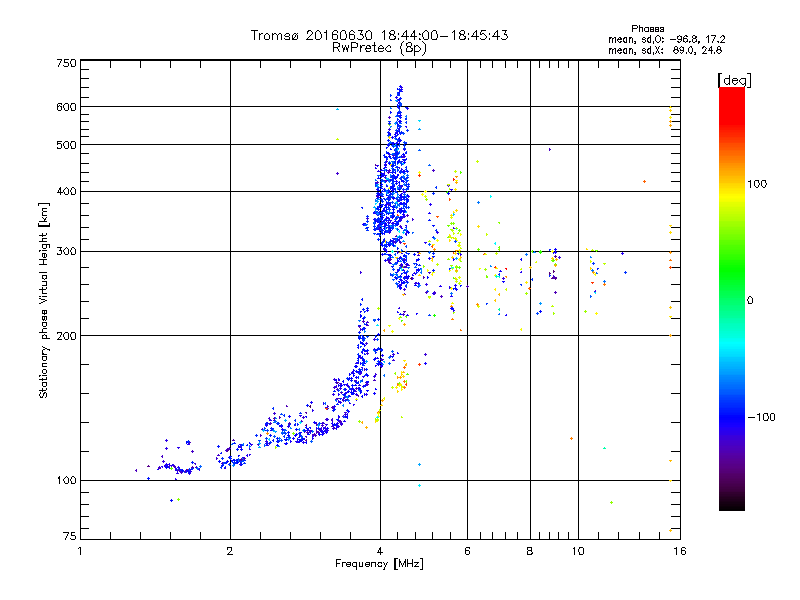Click the '[deg]' colorbar unit label

point(734,80)
